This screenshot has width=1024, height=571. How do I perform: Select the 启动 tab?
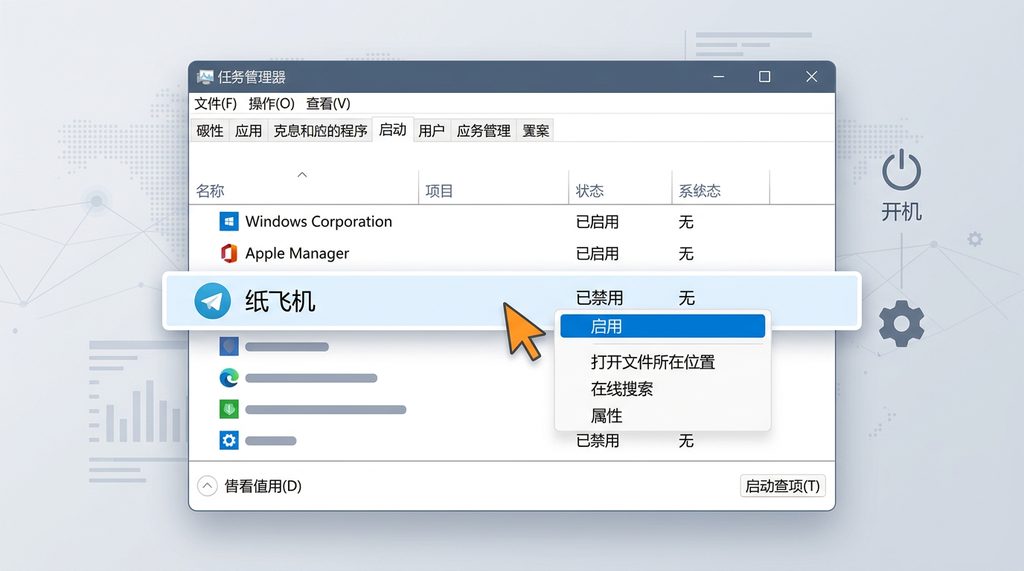pyautogui.click(x=392, y=130)
